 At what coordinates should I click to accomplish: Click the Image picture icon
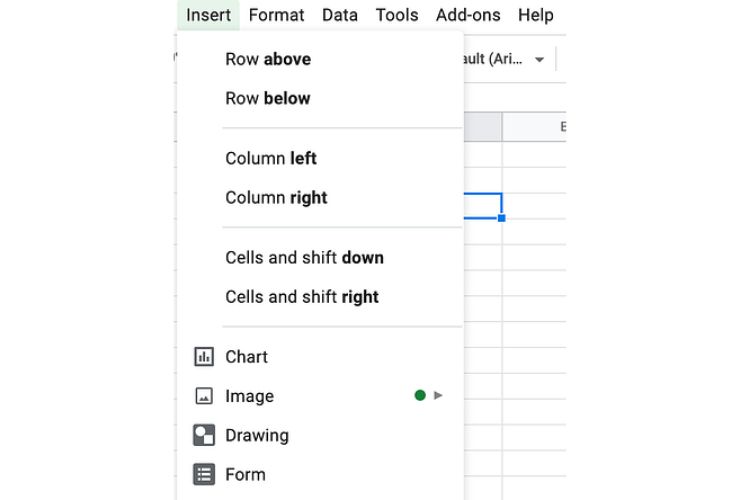click(204, 396)
